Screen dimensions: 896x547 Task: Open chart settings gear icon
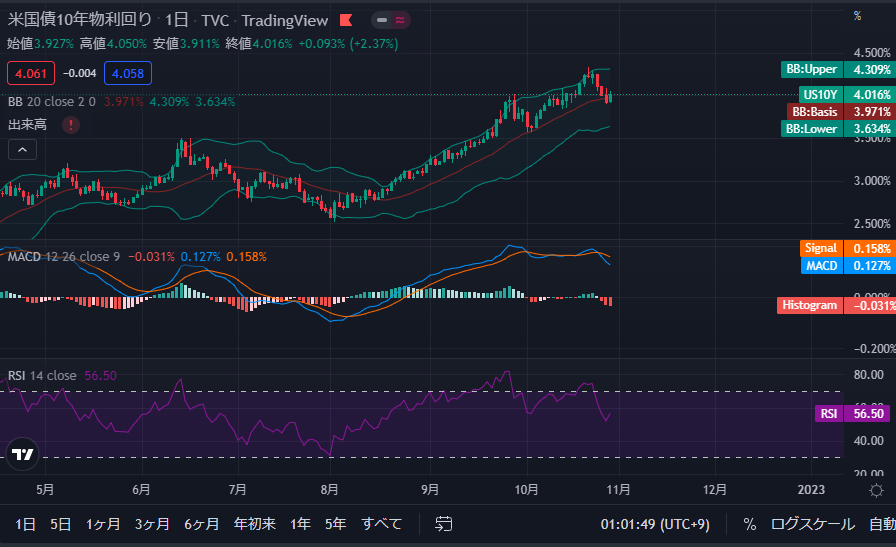click(x=876, y=490)
